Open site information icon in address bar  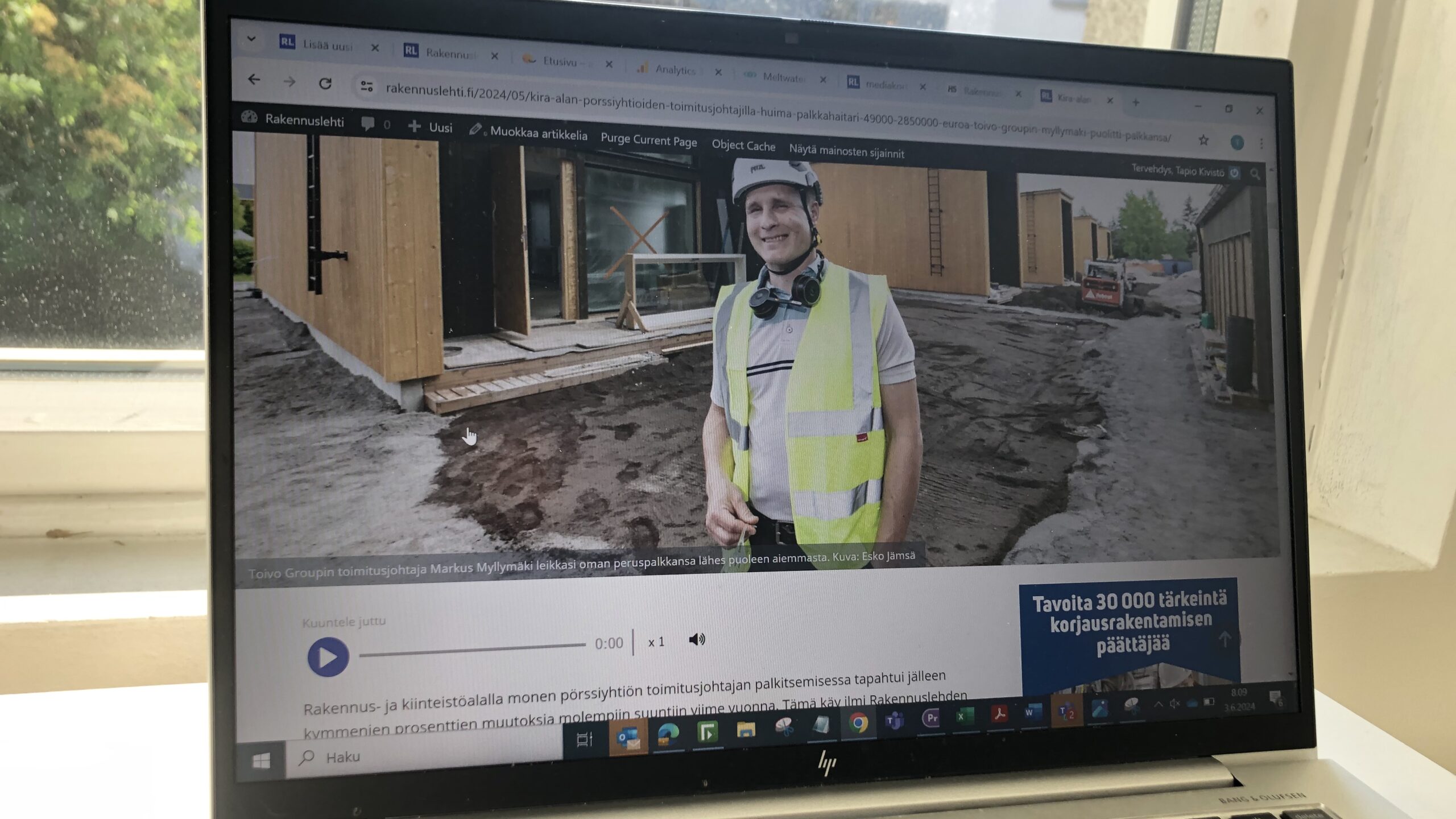point(366,86)
